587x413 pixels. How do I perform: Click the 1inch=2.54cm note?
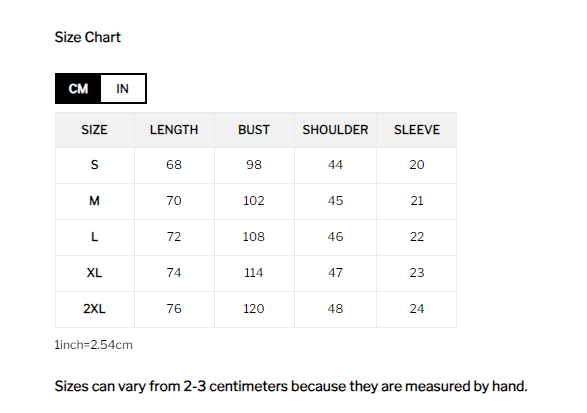[94, 345]
